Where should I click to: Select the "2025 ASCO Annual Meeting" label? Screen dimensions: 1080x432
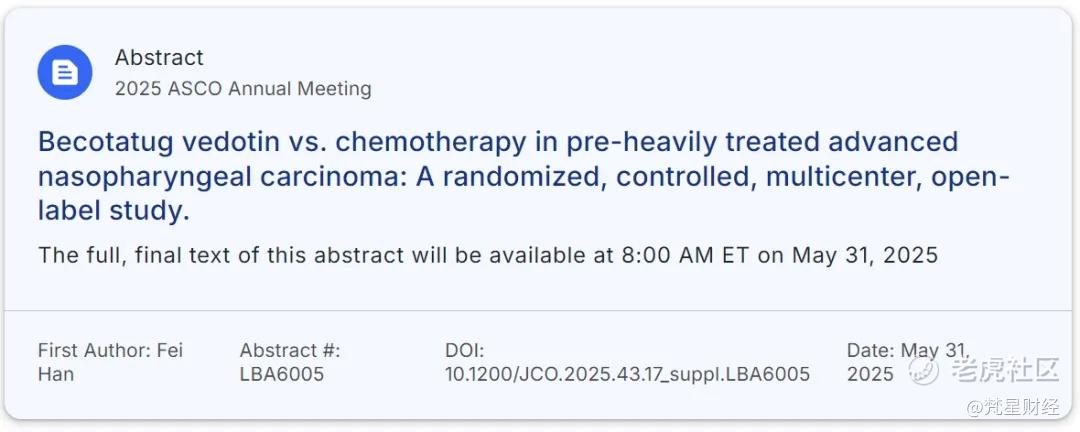coord(243,89)
